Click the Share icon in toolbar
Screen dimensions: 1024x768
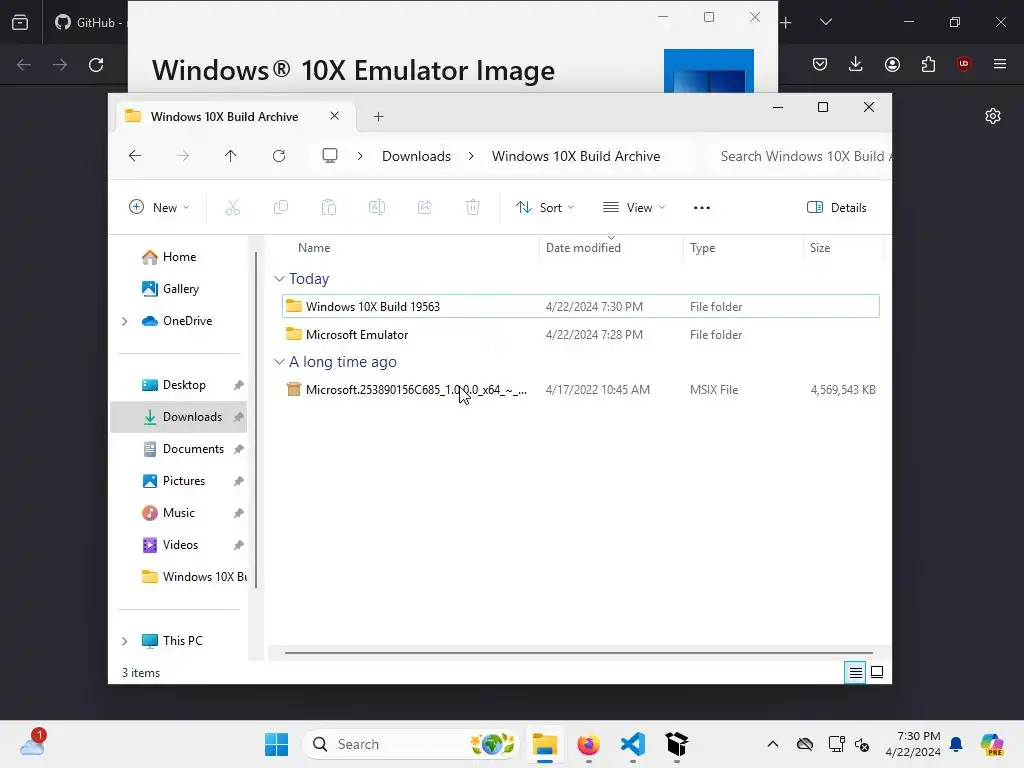(x=424, y=208)
